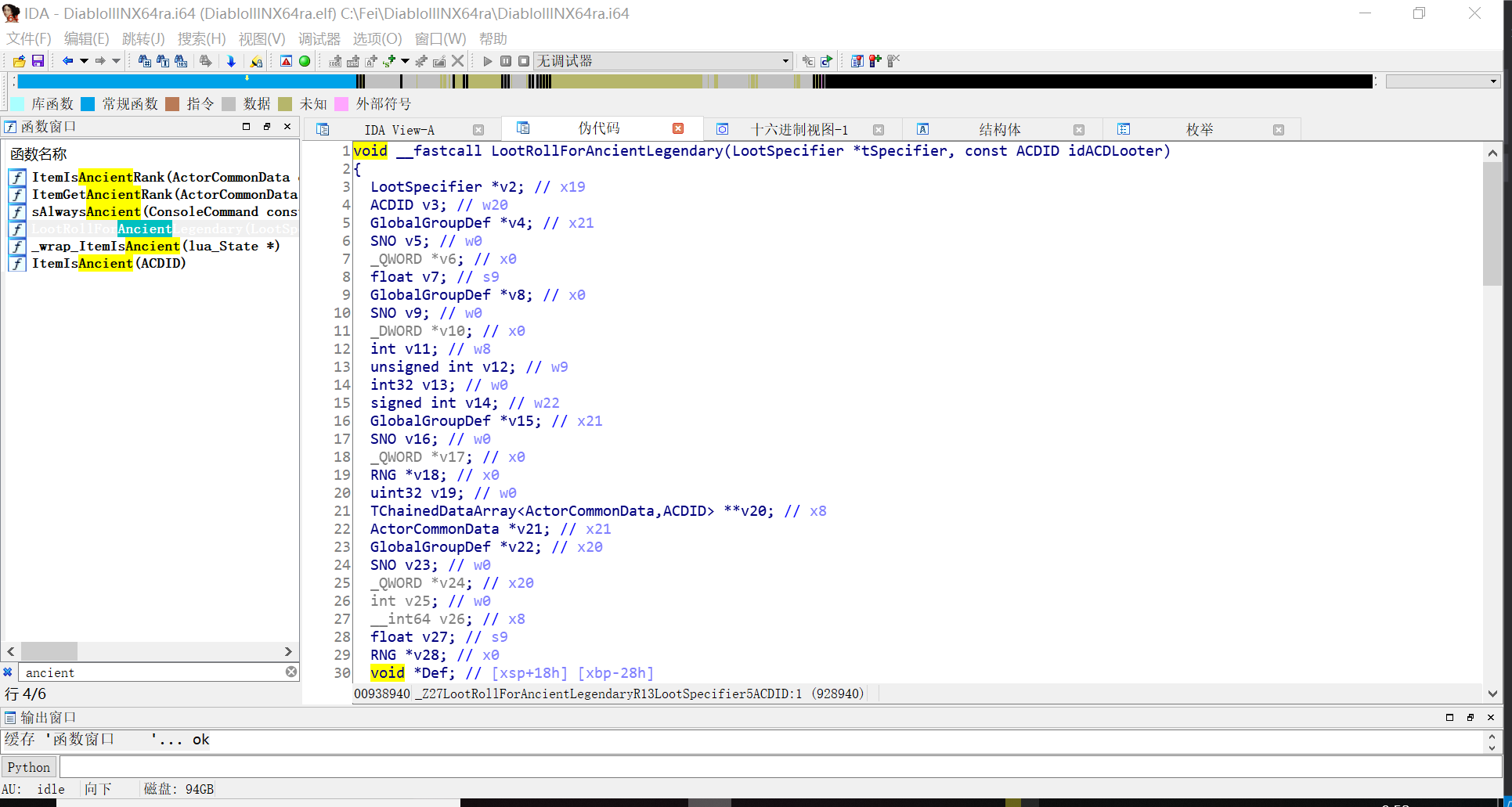1512x807 pixels.
Task: Open the 窗口(W) menu
Action: 440,38
